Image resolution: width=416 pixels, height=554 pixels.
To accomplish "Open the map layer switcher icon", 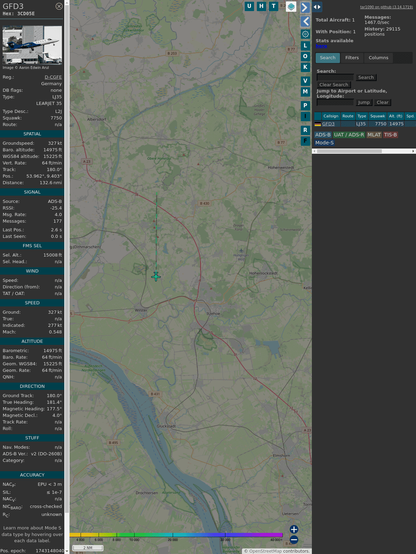I will point(291,6).
